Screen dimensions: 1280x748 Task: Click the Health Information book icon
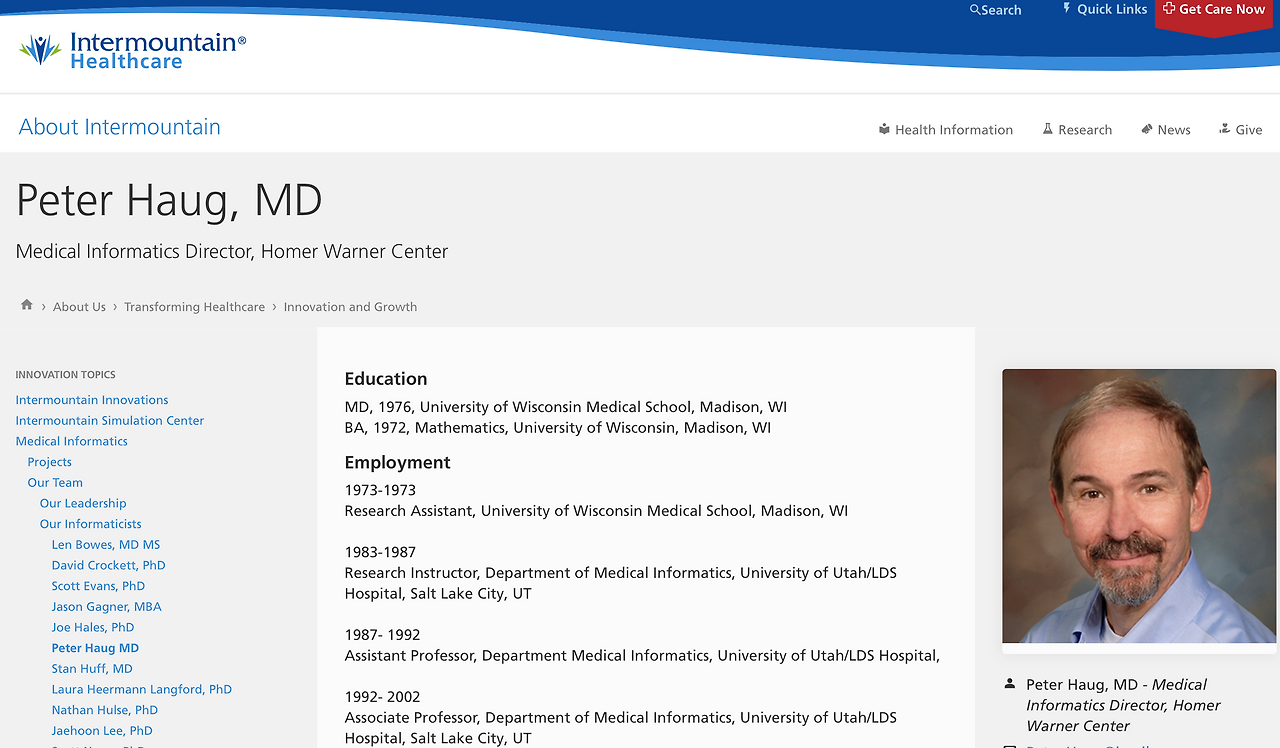tap(884, 129)
